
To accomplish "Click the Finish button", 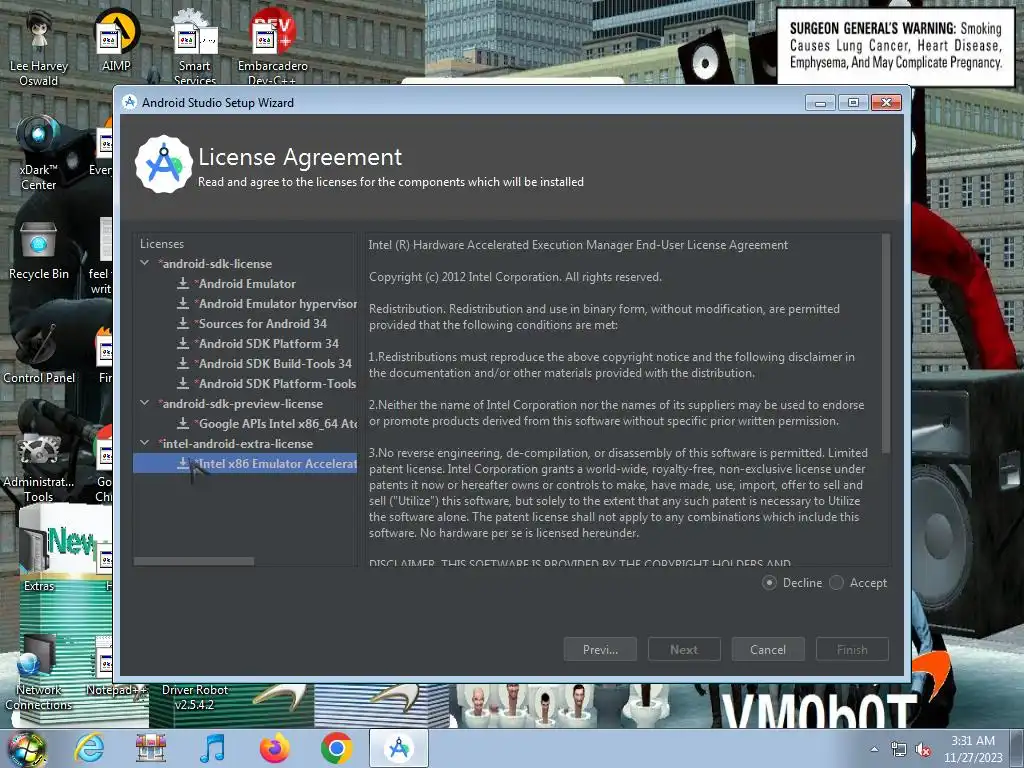I will pyautogui.click(x=852, y=649).
